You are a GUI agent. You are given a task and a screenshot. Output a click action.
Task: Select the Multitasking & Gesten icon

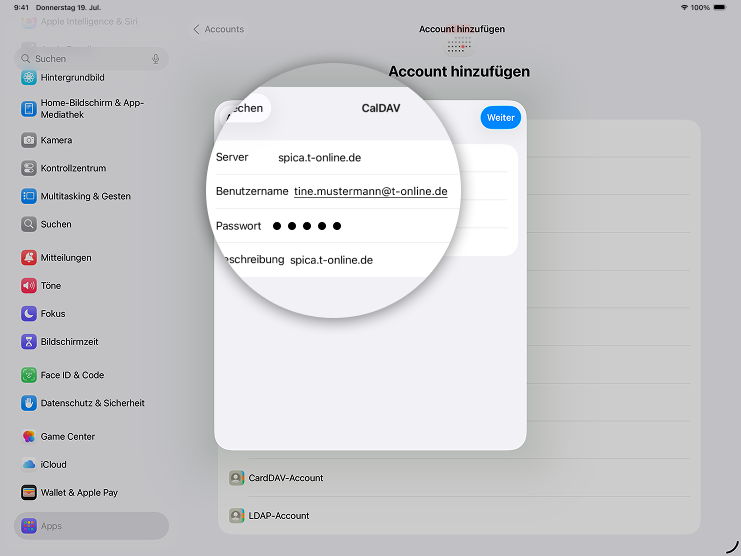[29, 196]
